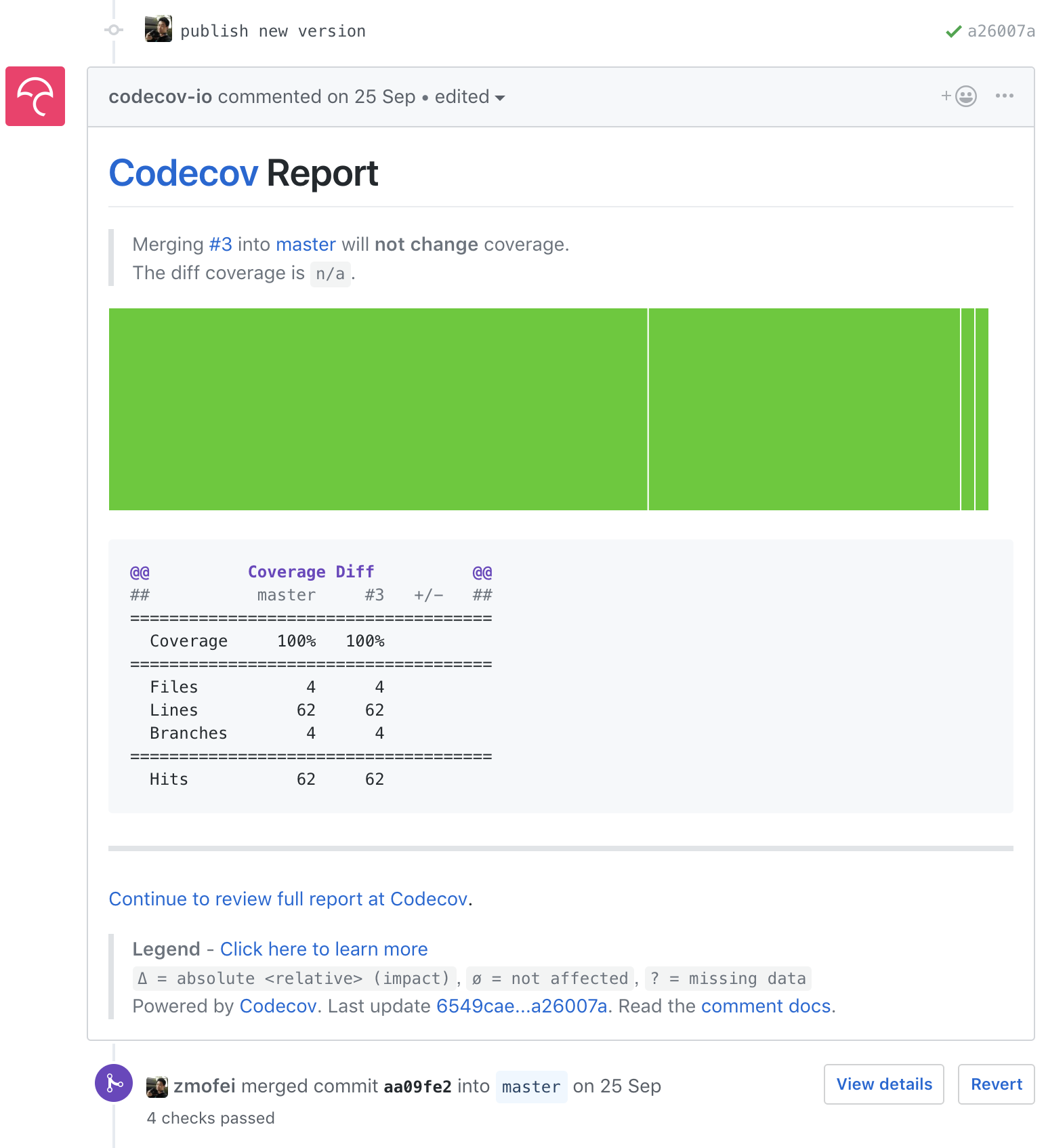This screenshot has height=1148, width=1046.
Task: Open the 6549cae...a26007a commit range link
Action: [x=522, y=1006]
